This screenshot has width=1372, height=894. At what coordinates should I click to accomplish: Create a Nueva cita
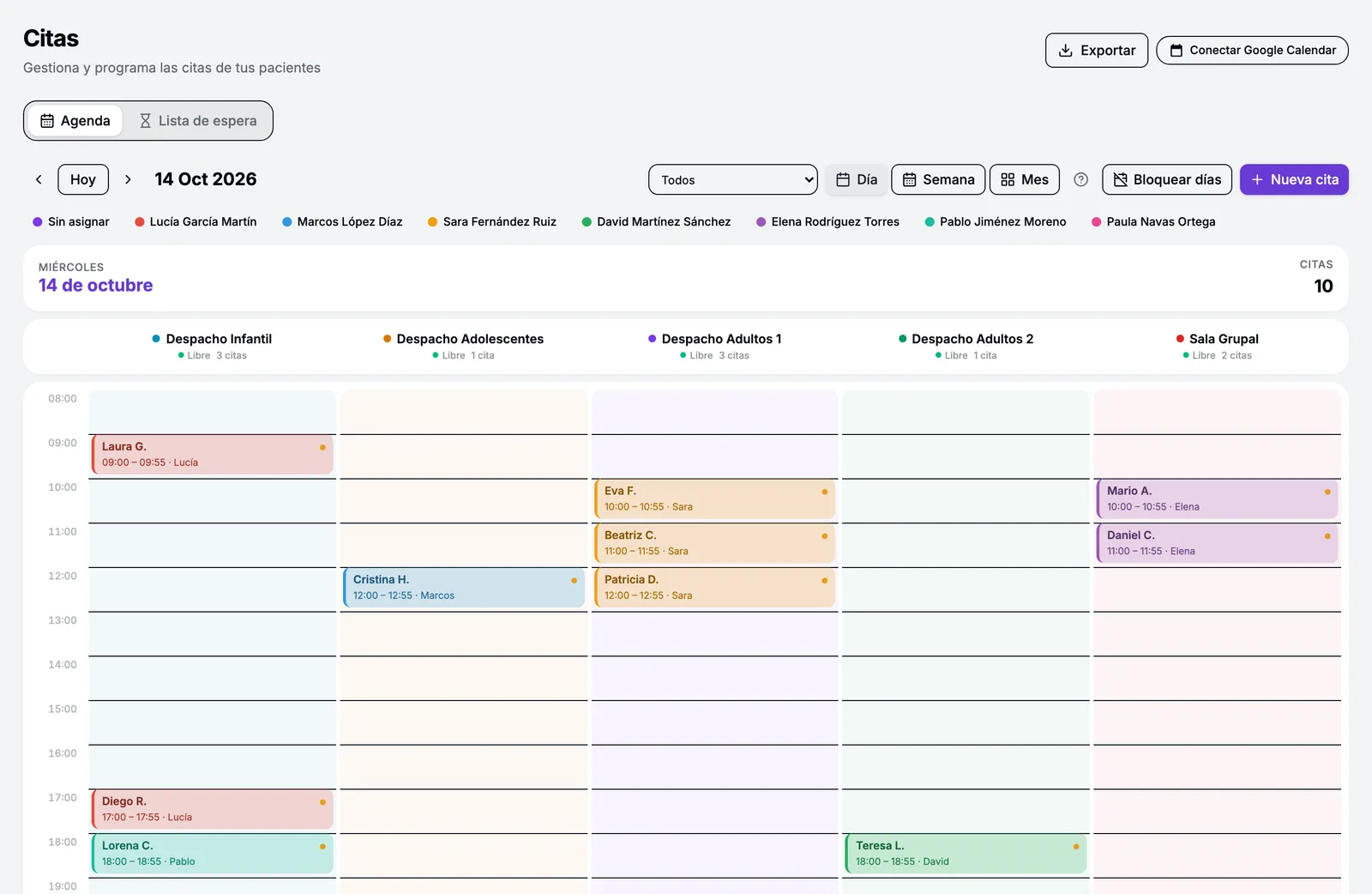pos(1294,179)
